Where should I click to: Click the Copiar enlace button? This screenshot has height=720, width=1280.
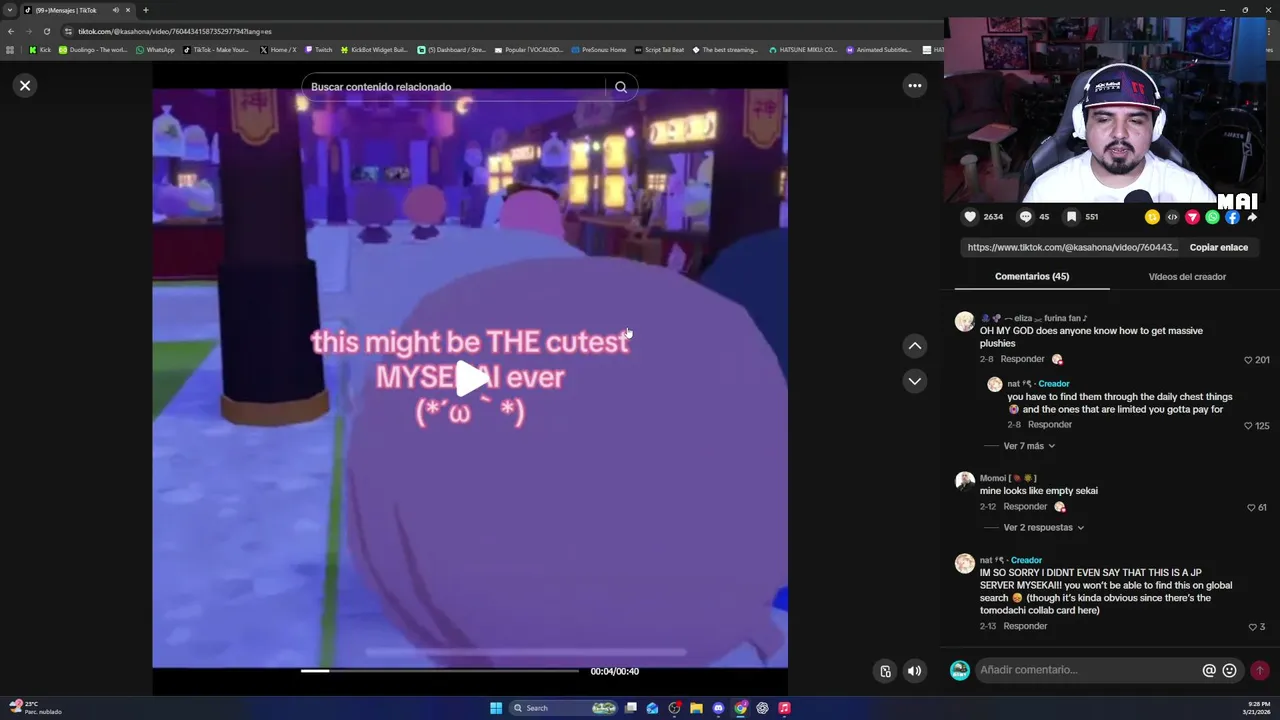1218,247
